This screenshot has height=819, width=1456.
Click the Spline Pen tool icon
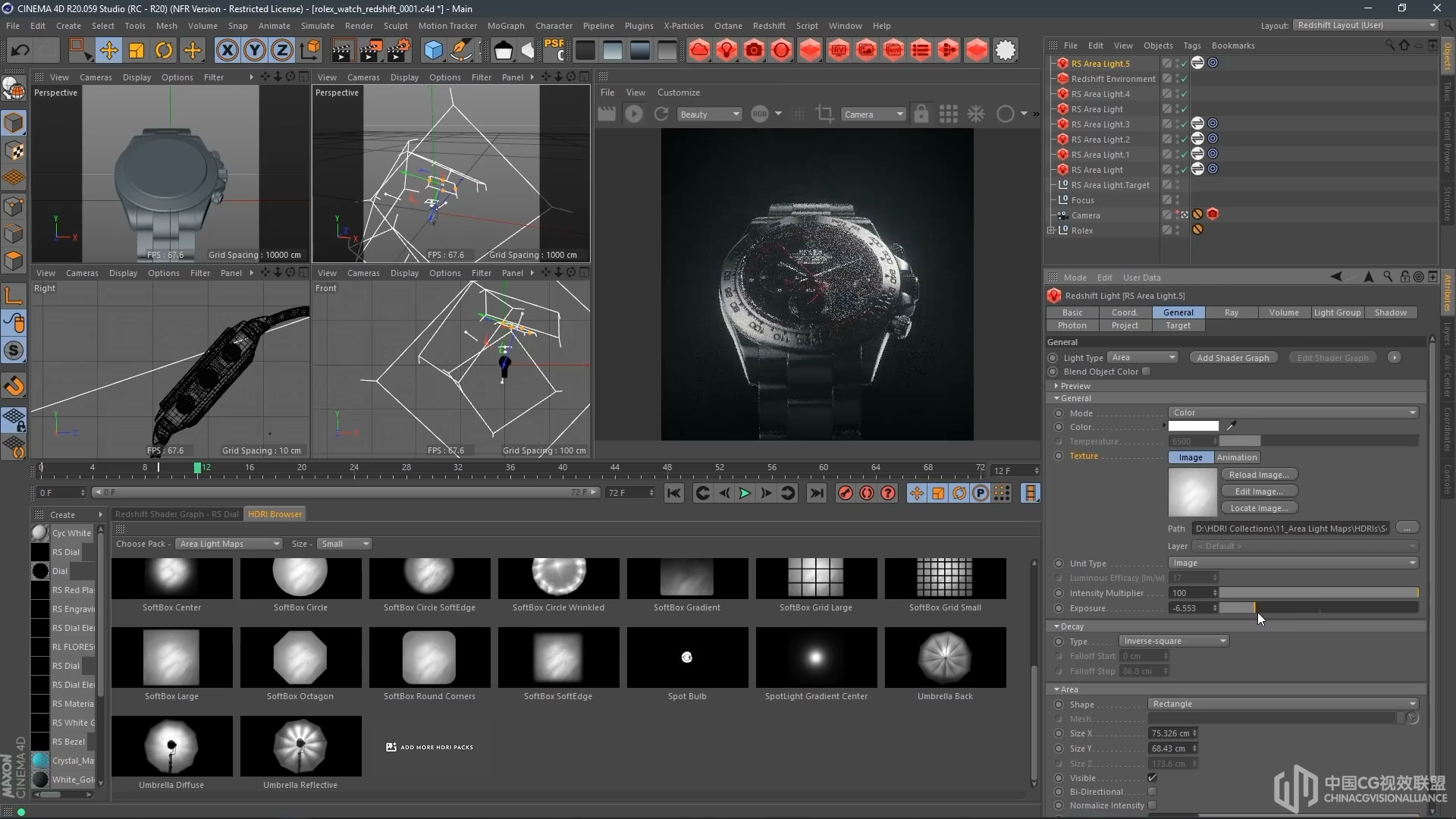460,51
